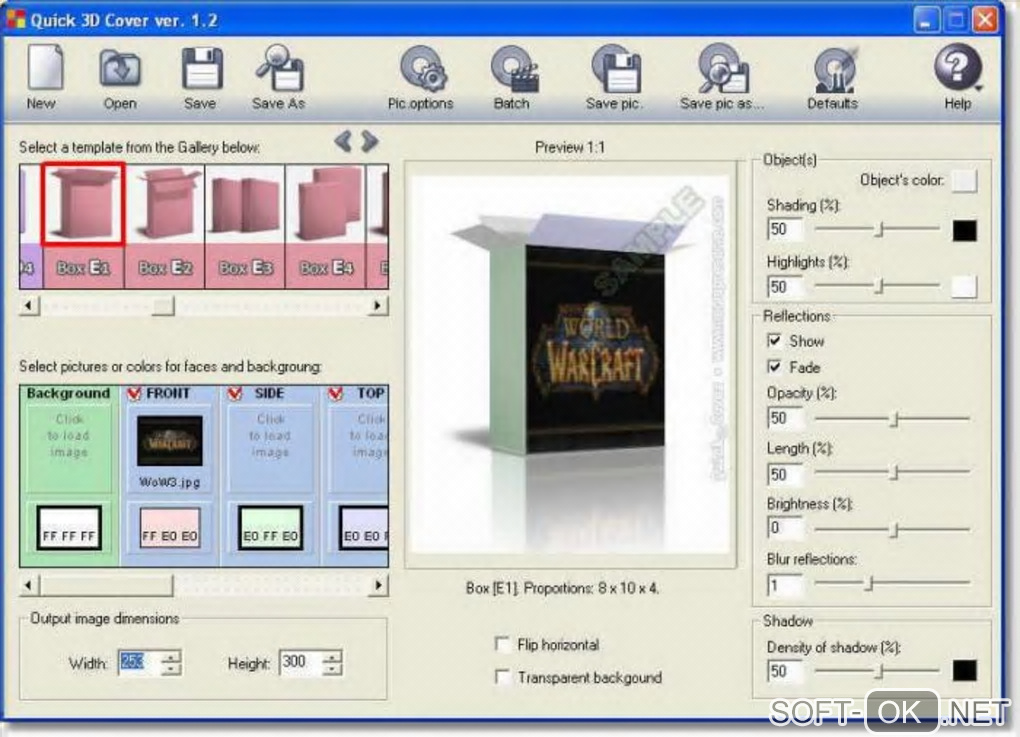Screen dimensions: 1020x737
Task: Click the FRONT WoW3.jpg image thumbnail
Action: 170,442
